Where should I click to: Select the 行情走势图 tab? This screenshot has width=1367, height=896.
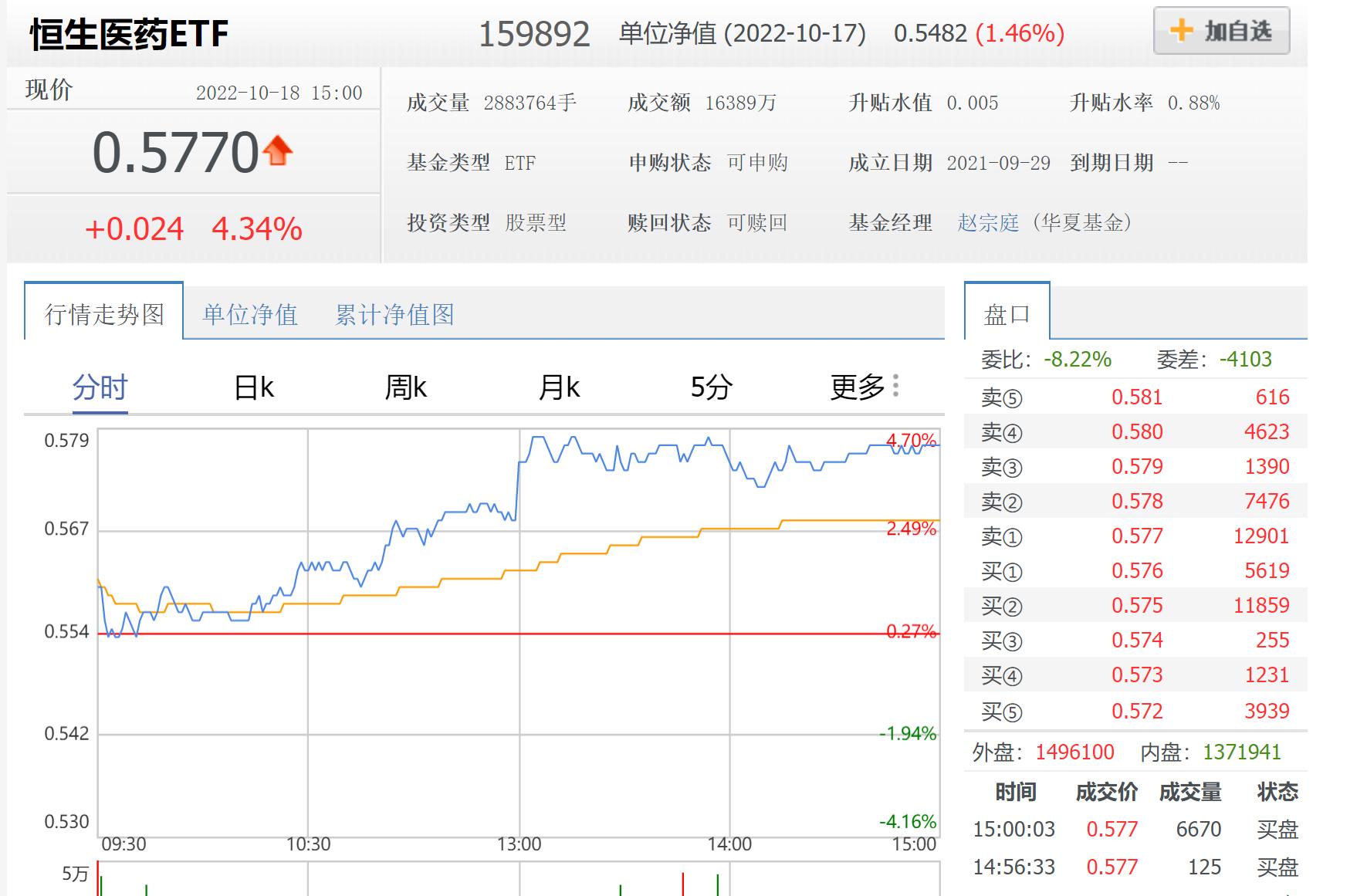click(104, 313)
